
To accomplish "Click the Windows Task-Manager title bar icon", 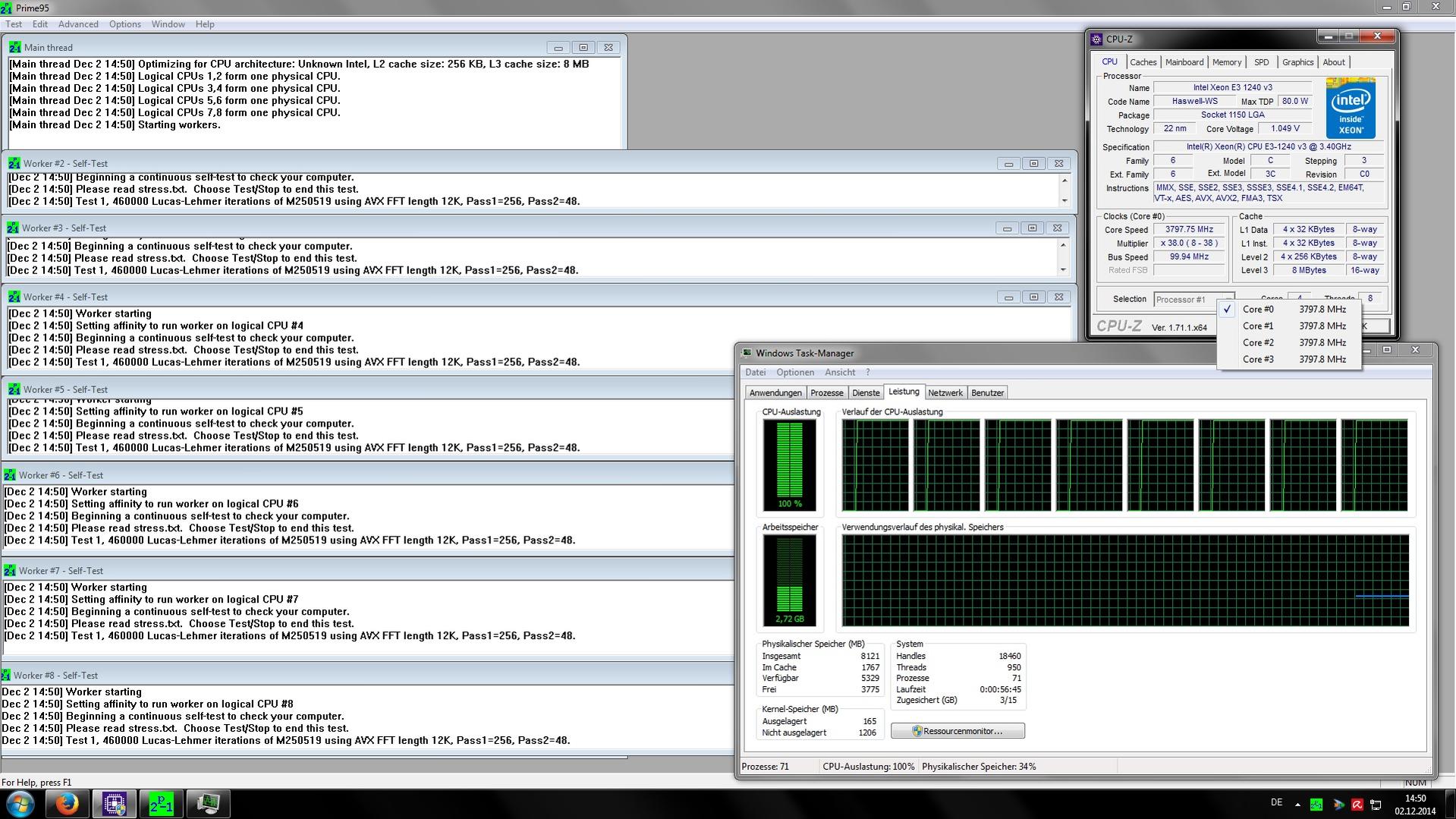I will pos(747,353).
